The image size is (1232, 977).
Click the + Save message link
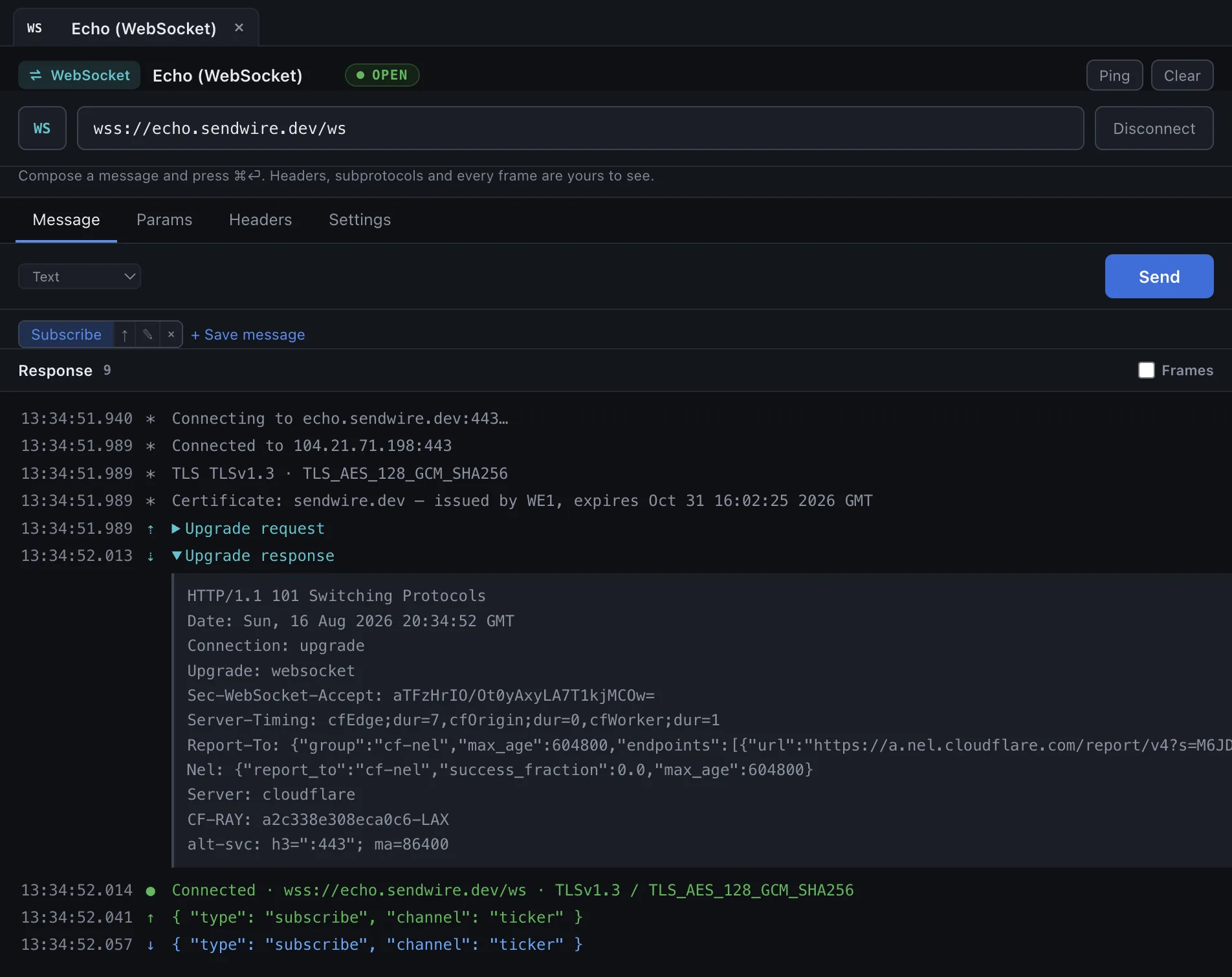coord(248,335)
